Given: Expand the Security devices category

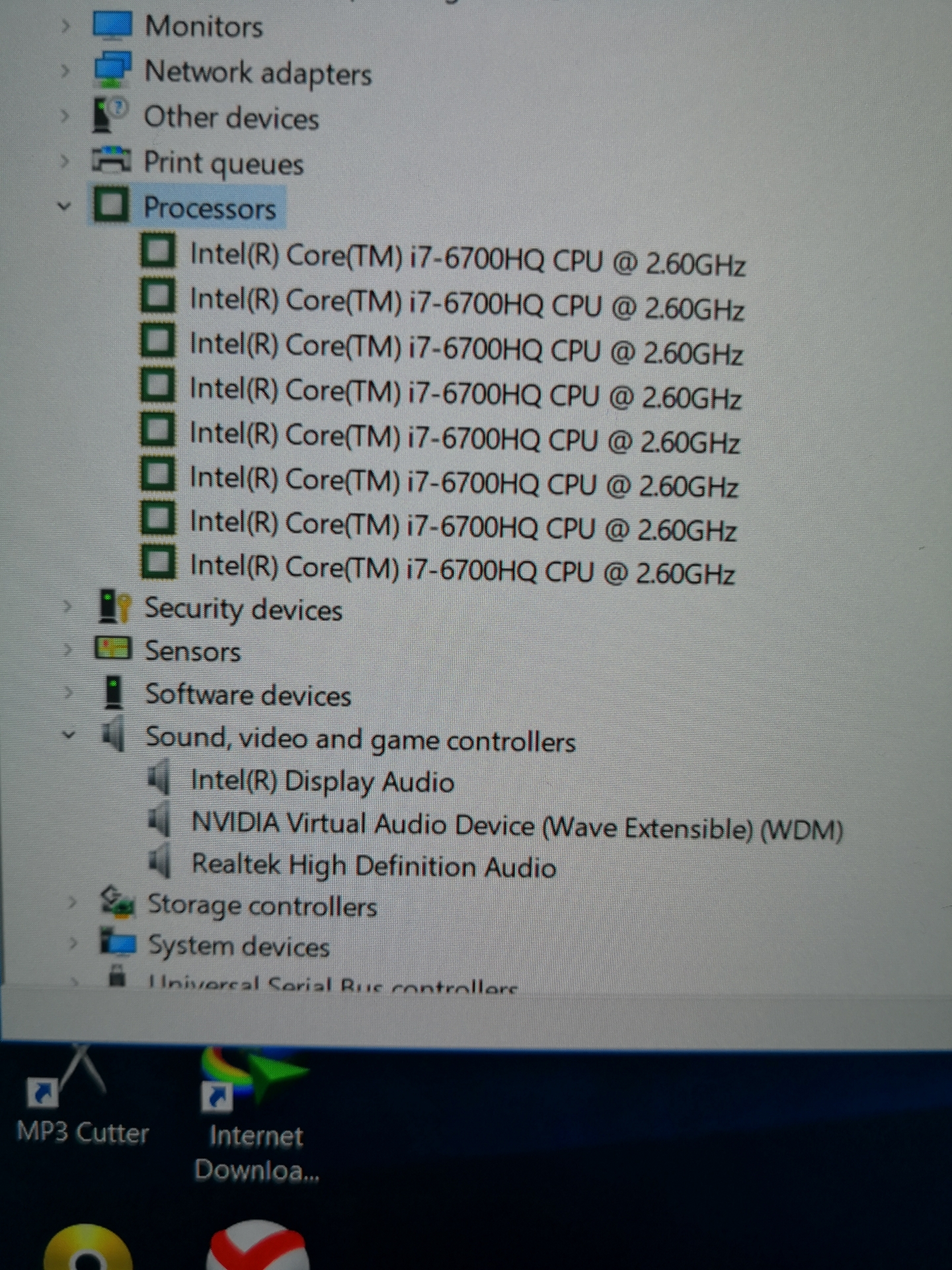Looking at the screenshot, I should click(67, 607).
